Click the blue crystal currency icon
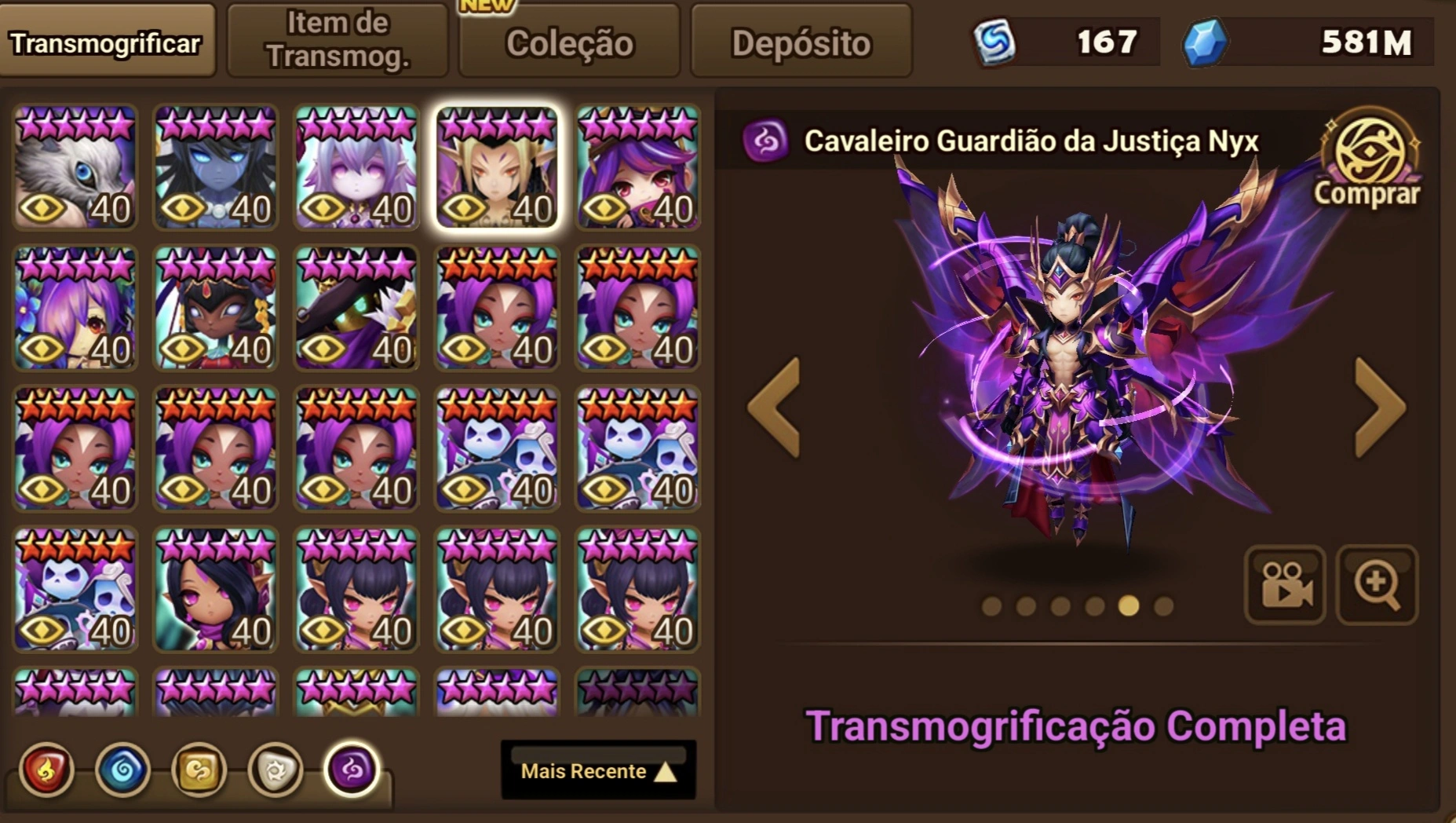 click(1205, 42)
